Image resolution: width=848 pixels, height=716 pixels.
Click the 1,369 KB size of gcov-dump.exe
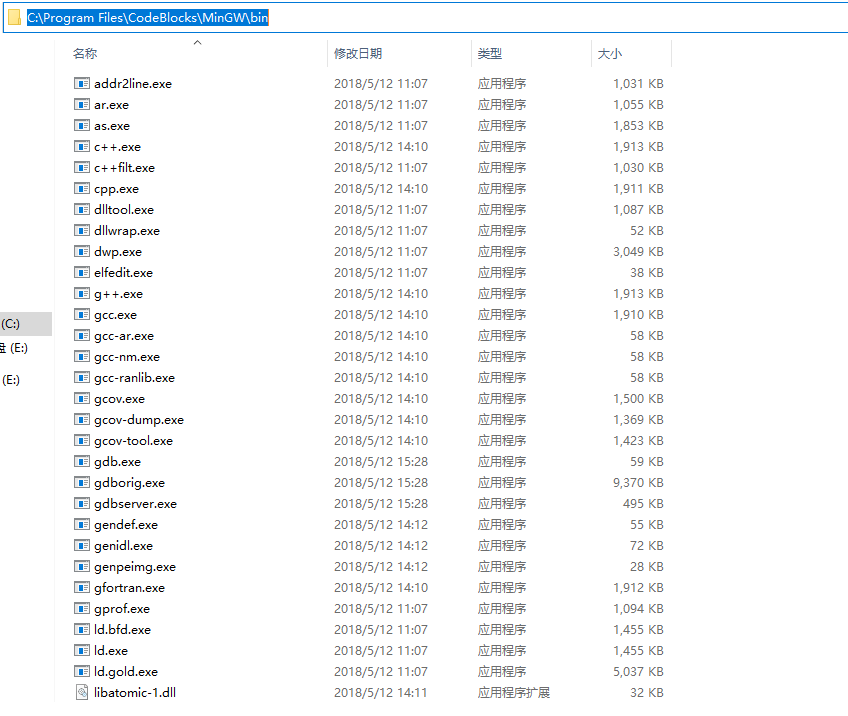(638, 420)
